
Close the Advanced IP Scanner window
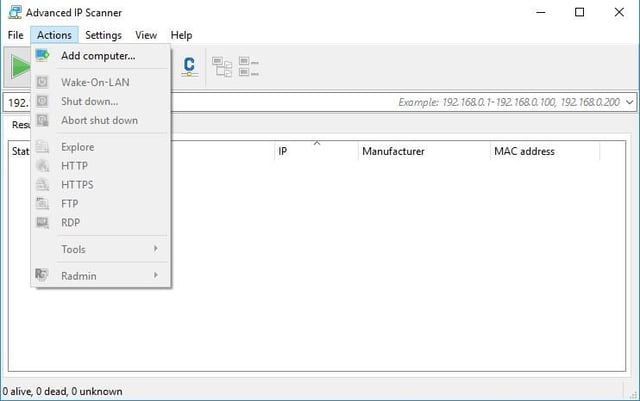pos(619,13)
